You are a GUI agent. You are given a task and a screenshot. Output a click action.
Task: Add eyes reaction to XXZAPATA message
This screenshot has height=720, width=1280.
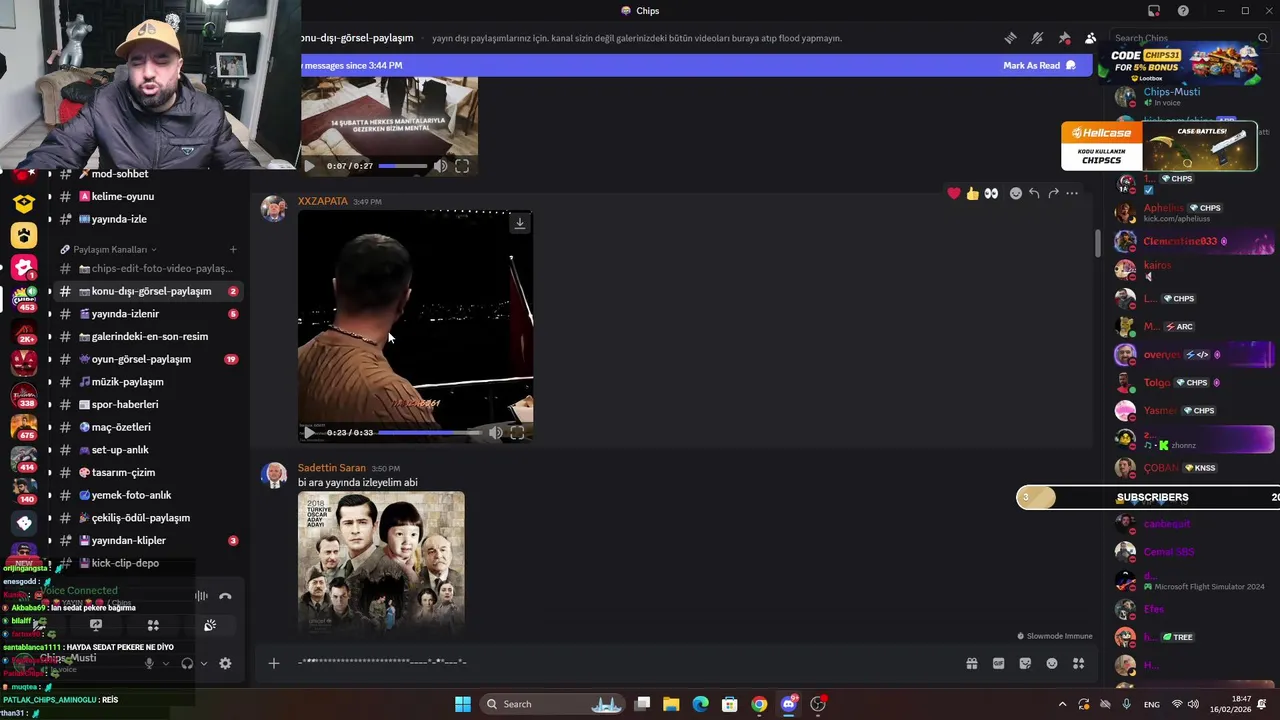pyautogui.click(x=991, y=193)
